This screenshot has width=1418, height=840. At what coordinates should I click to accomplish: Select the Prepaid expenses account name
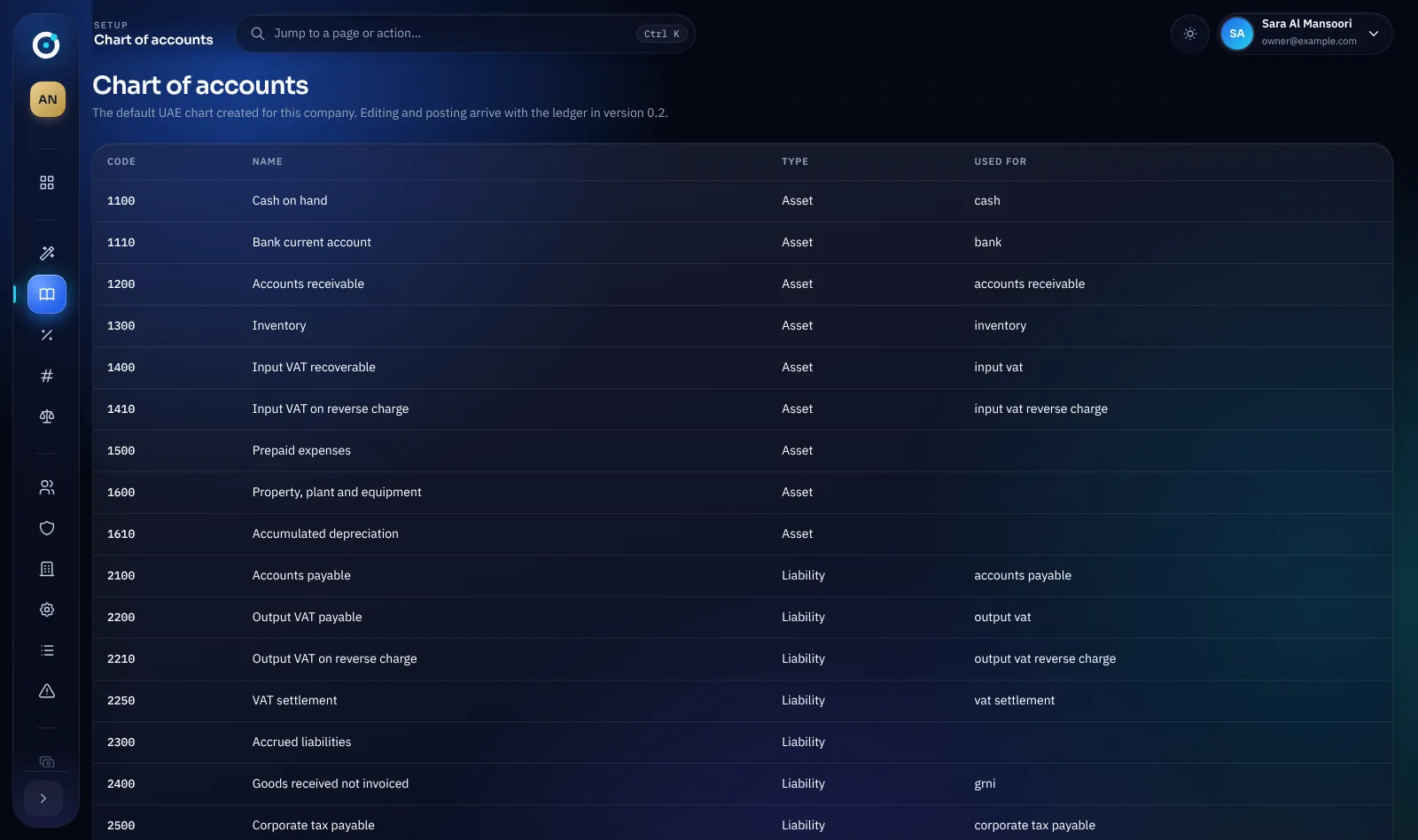301,451
